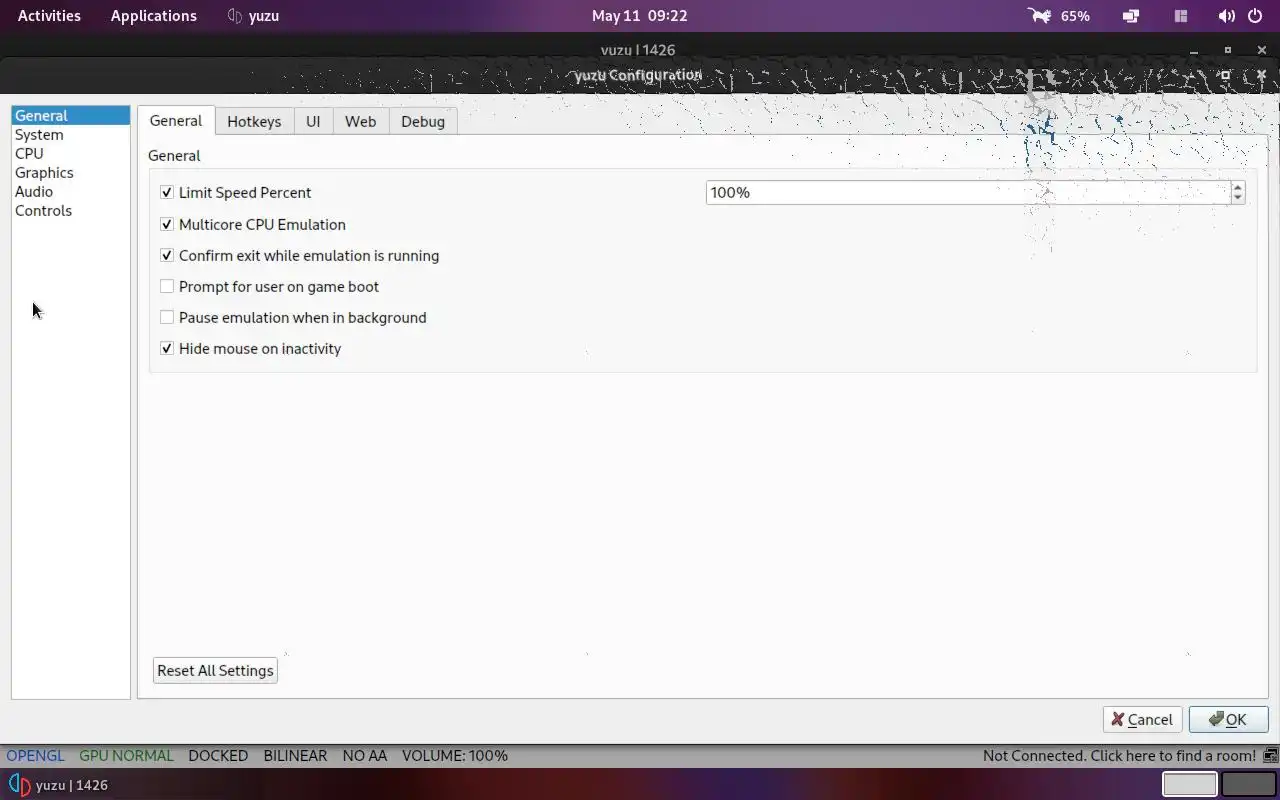Click the running cat icon in top bar
Image resolution: width=1280 pixels, height=800 pixels.
point(1040,16)
